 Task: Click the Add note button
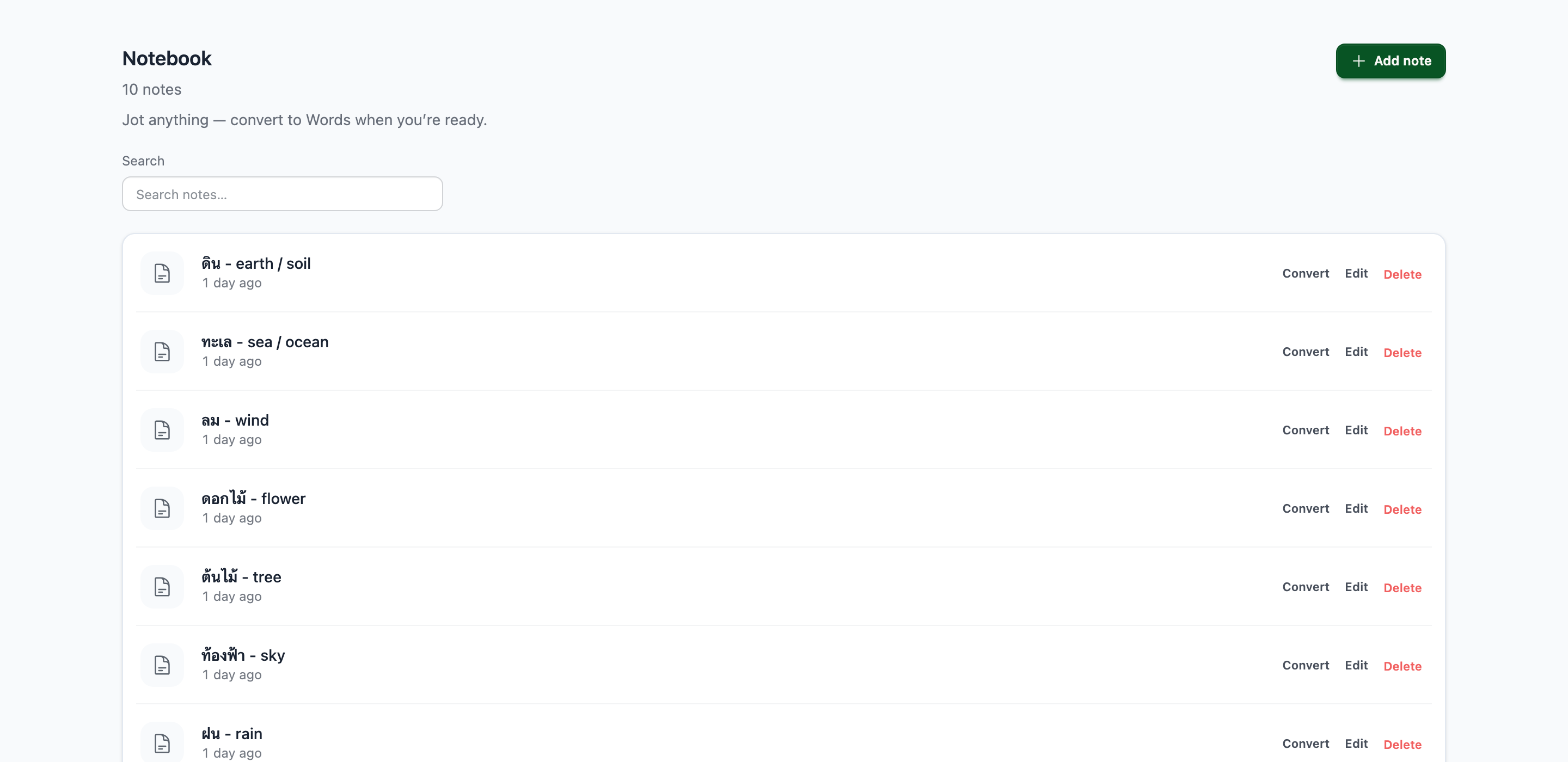(1391, 61)
